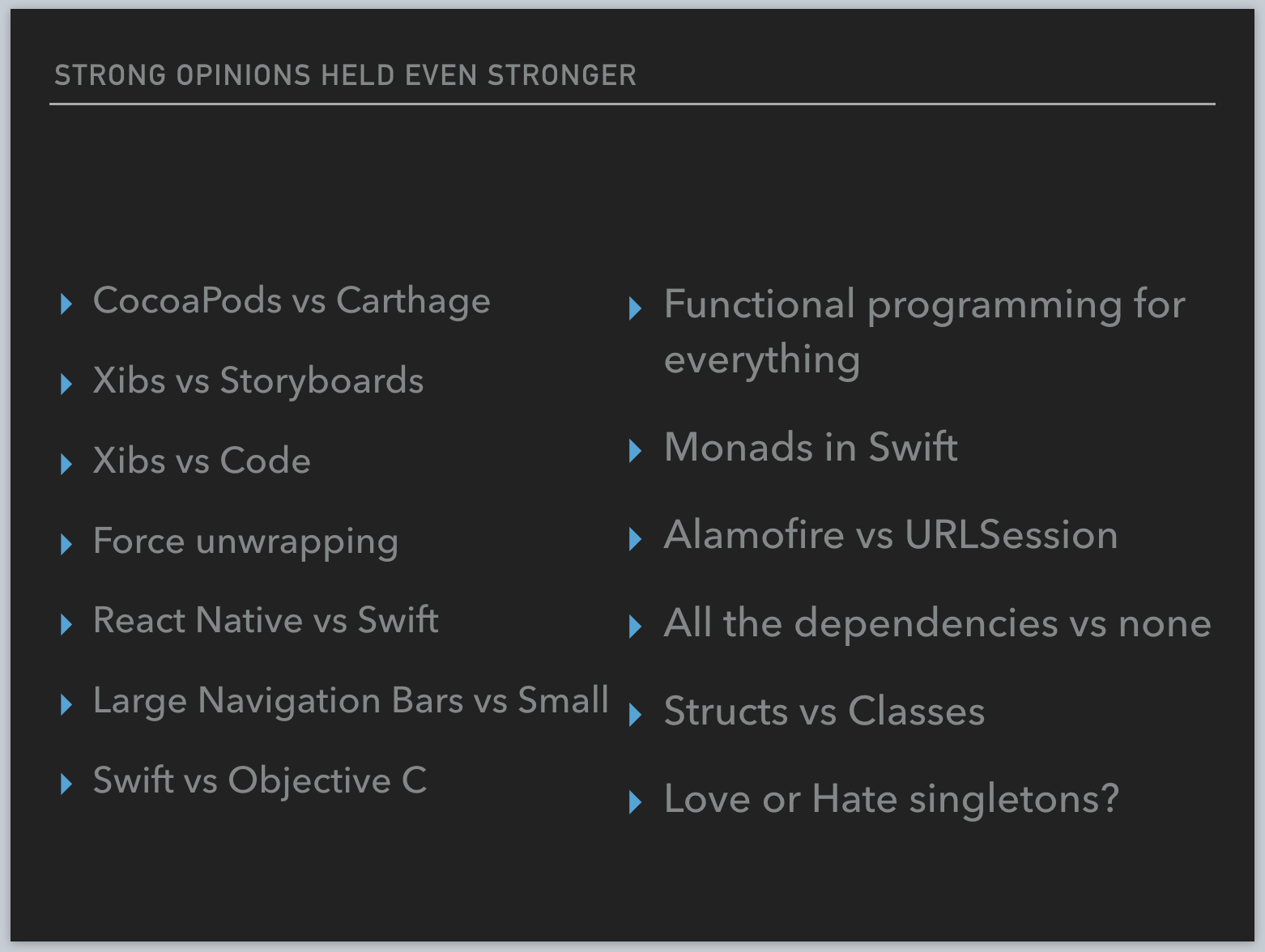Select the CocoaPods vs Carthage text
The image size is (1265, 952).
click(x=292, y=301)
